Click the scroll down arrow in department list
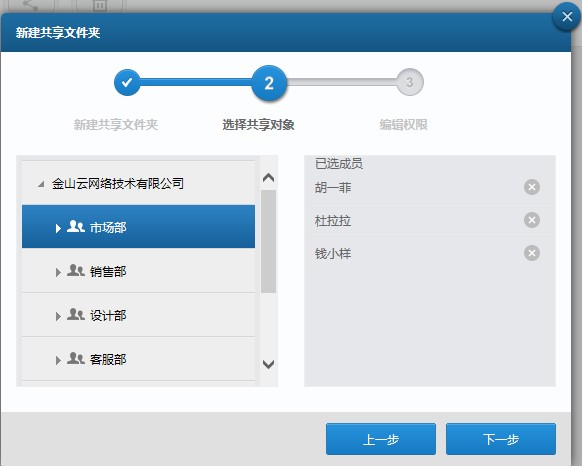The height and width of the screenshot is (466, 582). [268, 364]
